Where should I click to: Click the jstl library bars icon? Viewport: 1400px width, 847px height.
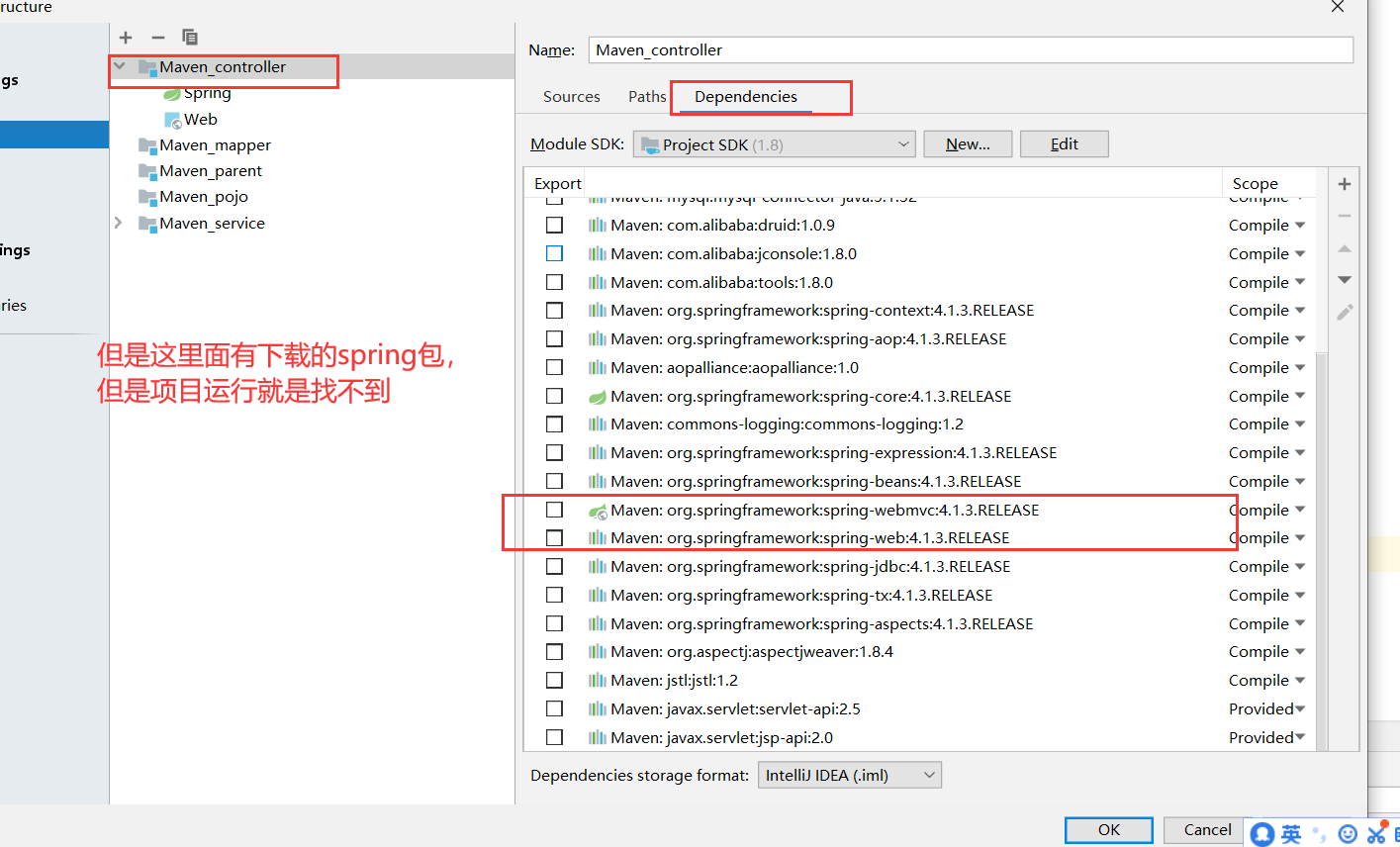598,681
